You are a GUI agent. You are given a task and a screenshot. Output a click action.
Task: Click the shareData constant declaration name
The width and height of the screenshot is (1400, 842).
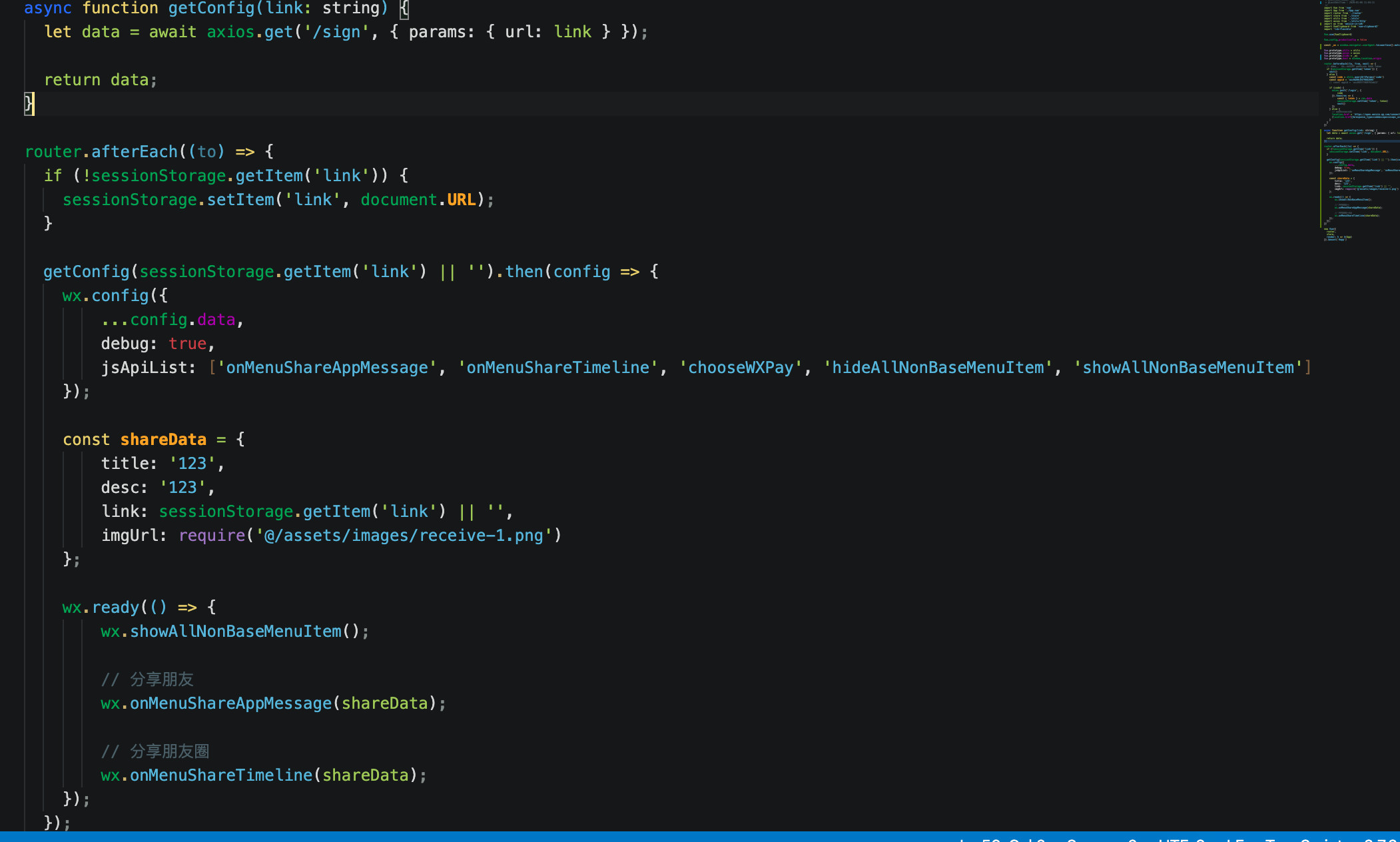[x=163, y=439]
